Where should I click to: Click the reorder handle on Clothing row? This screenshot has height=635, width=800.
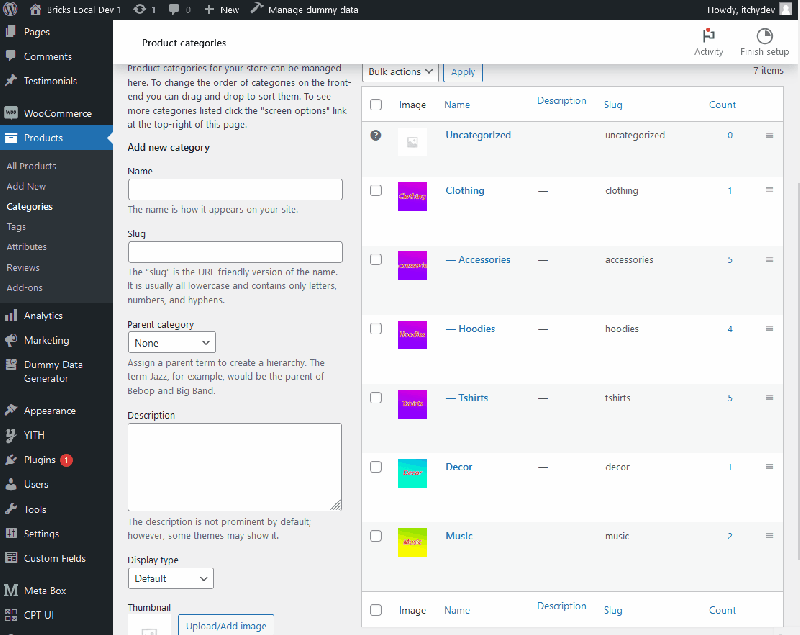tap(769, 190)
